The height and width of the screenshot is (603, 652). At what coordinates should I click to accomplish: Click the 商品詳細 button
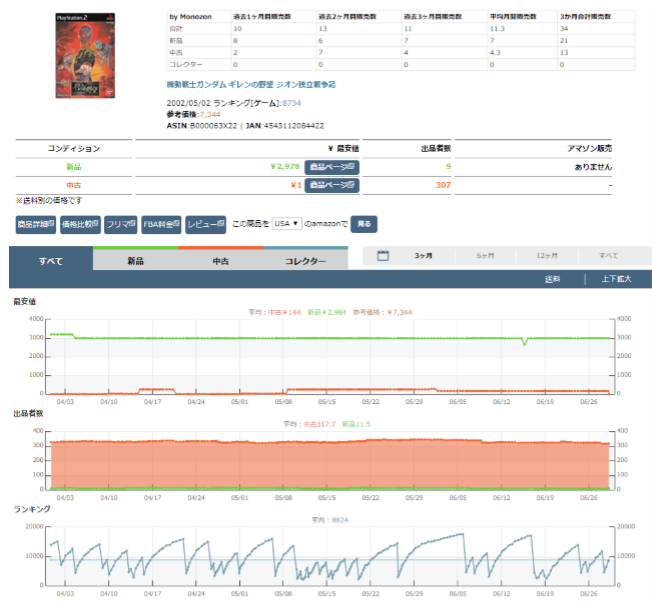[36, 225]
